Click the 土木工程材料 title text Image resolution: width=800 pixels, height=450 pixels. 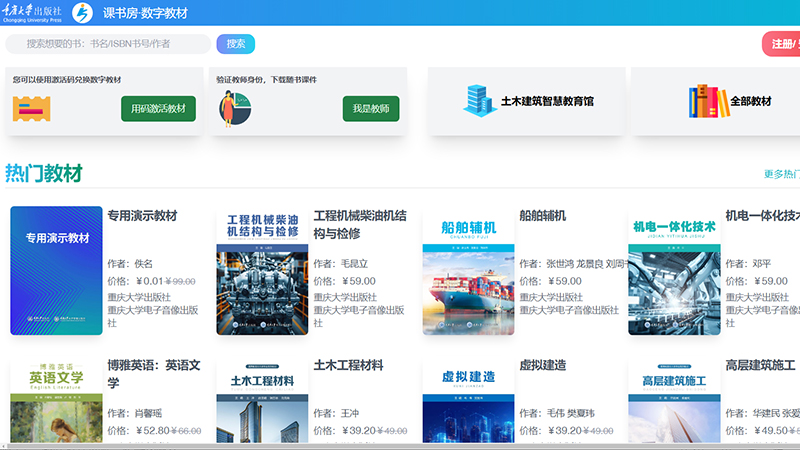[348, 365]
